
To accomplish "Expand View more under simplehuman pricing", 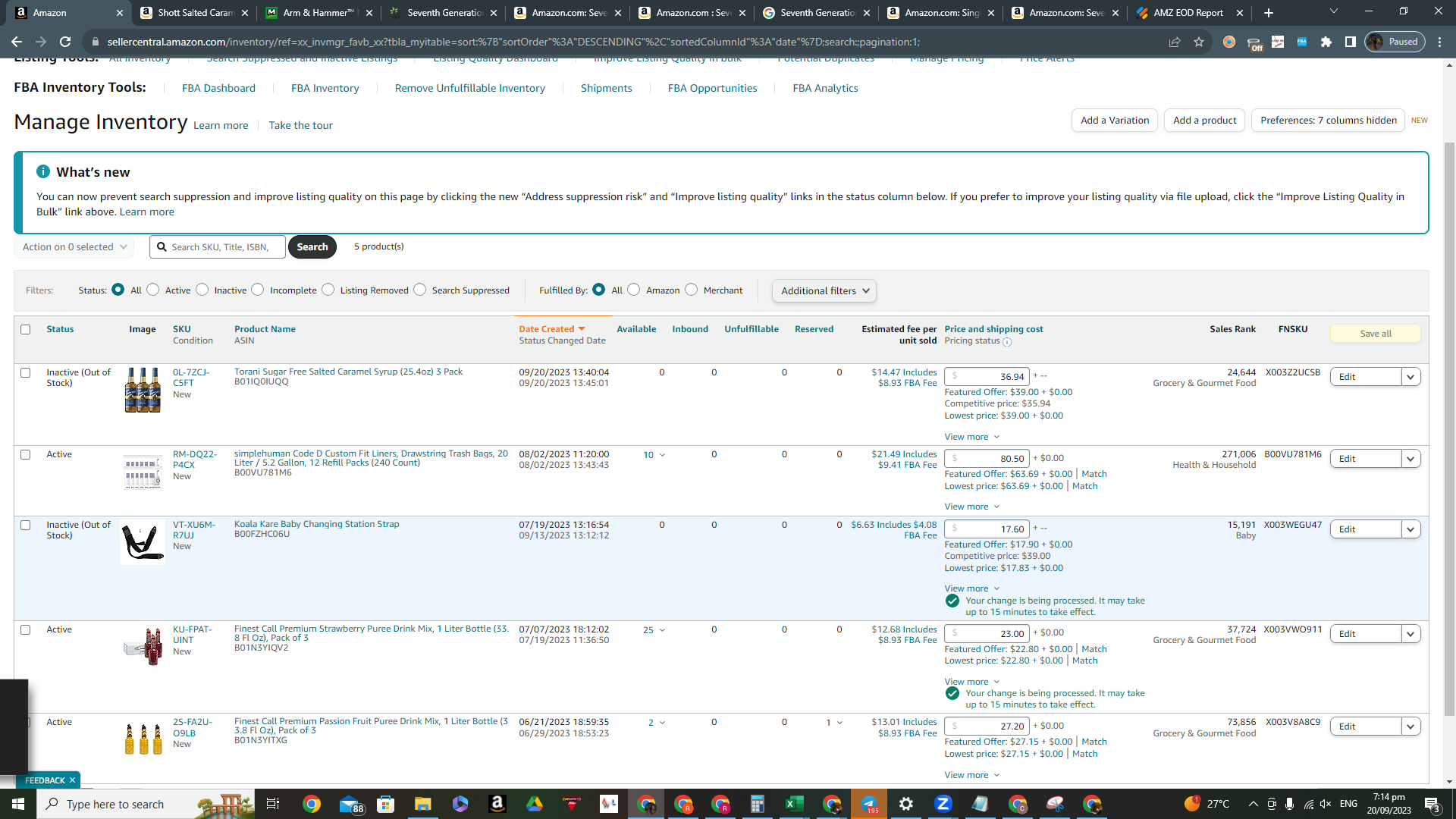I will 972,507.
